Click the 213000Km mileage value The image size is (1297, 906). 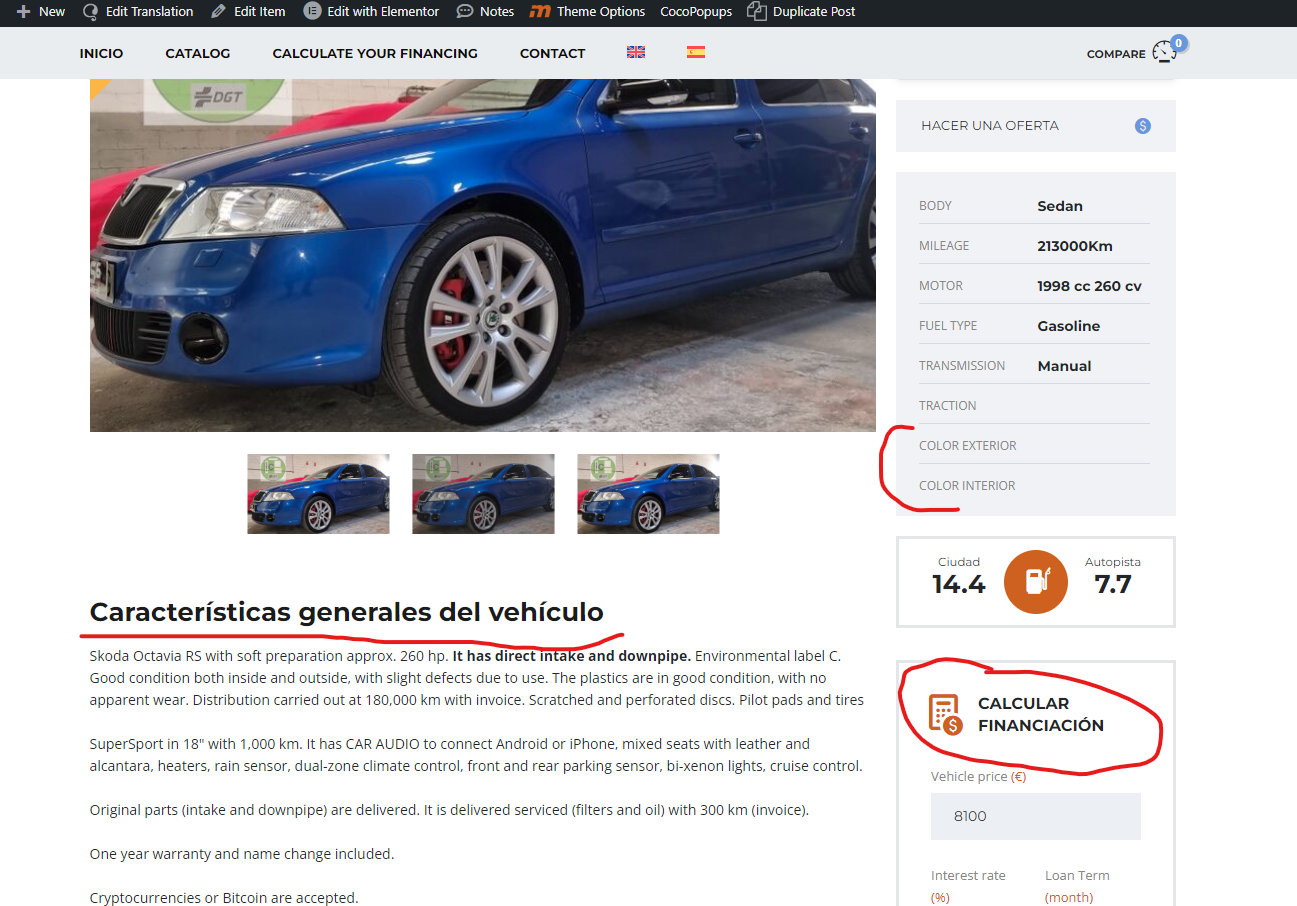point(1075,246)
